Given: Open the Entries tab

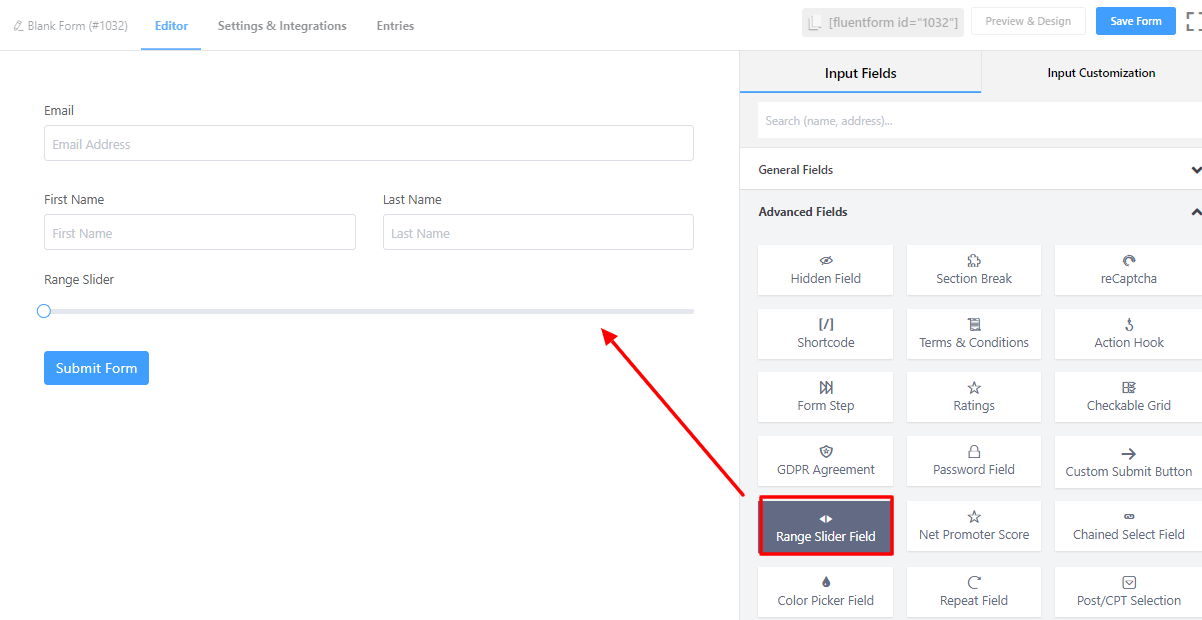Looking at the screenshot, I should tap(395, 26).
